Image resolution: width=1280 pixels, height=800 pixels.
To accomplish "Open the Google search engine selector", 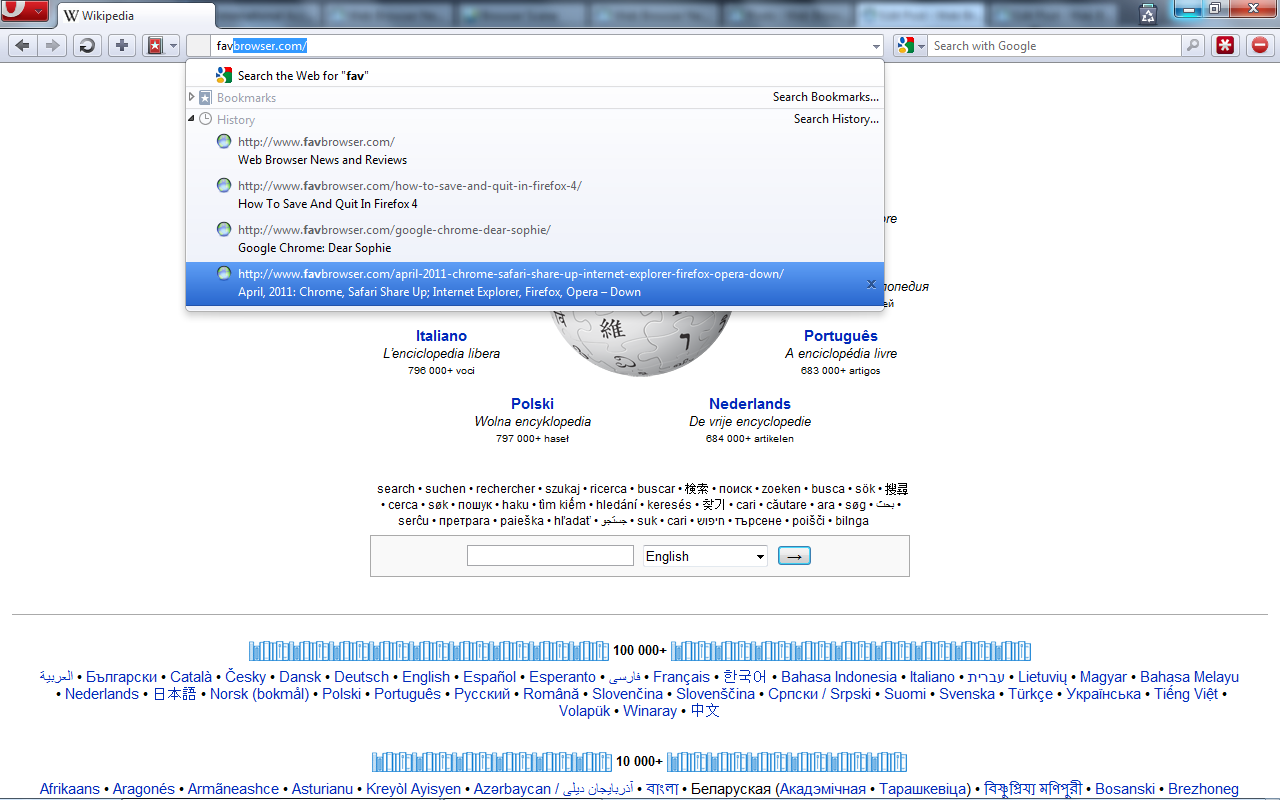I will [910, 45].
